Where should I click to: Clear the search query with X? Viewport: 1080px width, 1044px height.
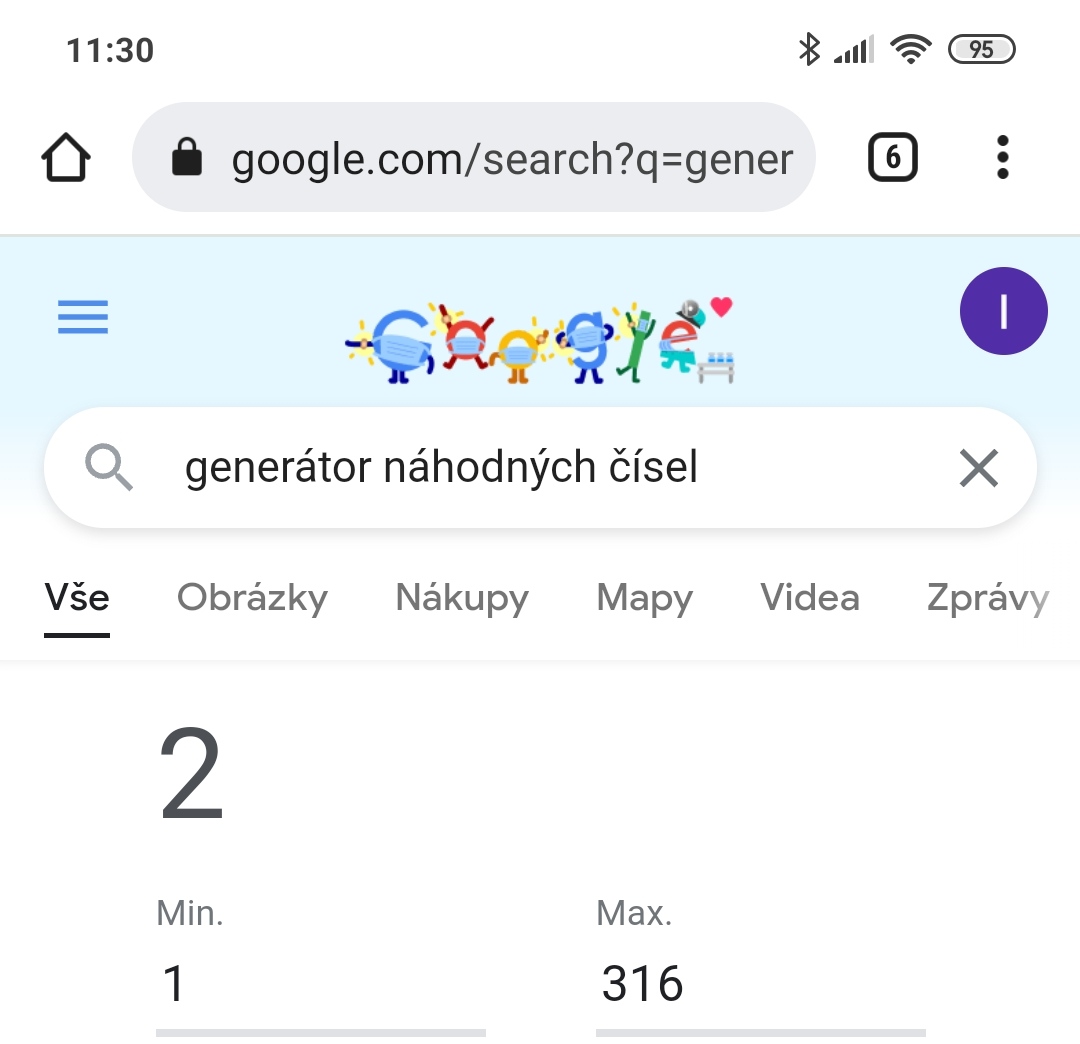(978, 468)
